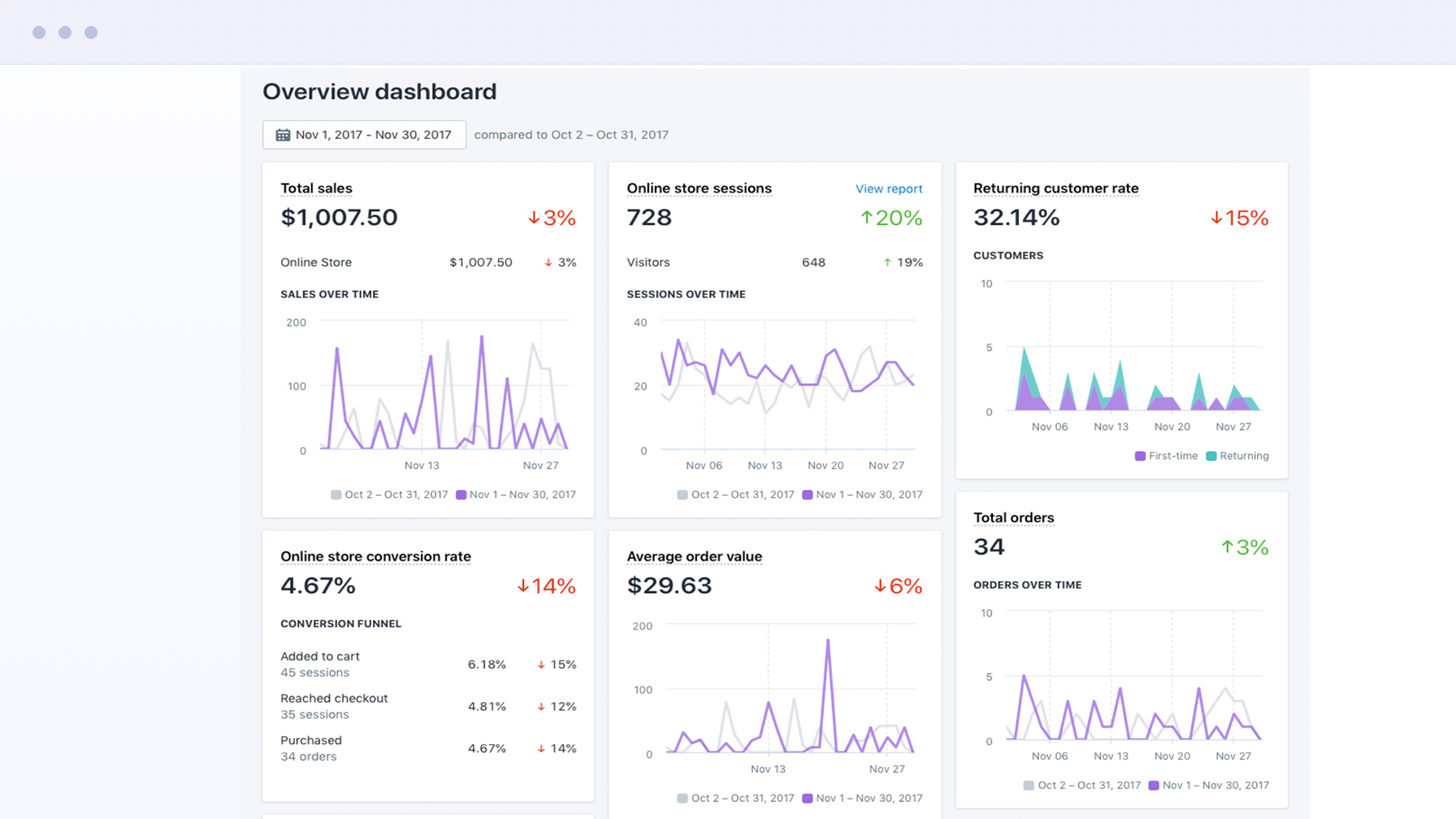Click Nov 1 – Nov 30 swatch in orders legend
Viewport: 1456px width, 819px height.
coord(1154,786)
